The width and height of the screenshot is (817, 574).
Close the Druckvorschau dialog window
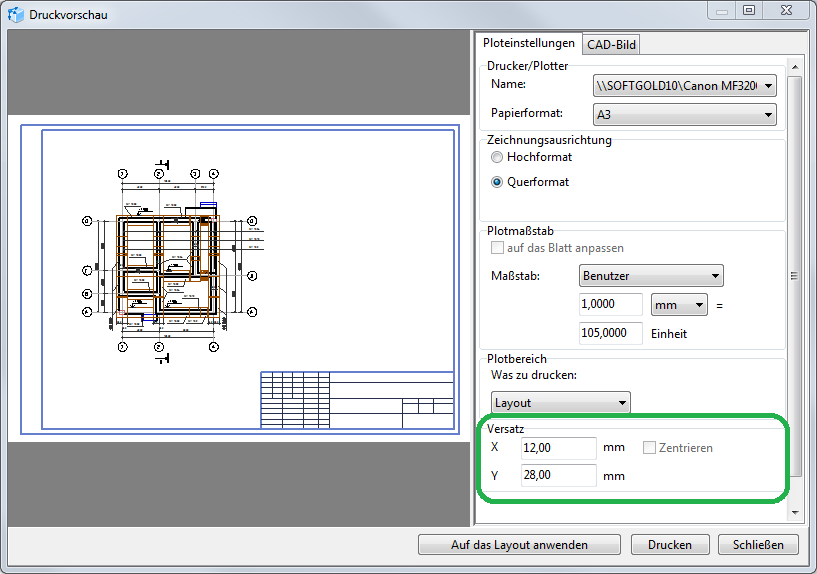782,10
